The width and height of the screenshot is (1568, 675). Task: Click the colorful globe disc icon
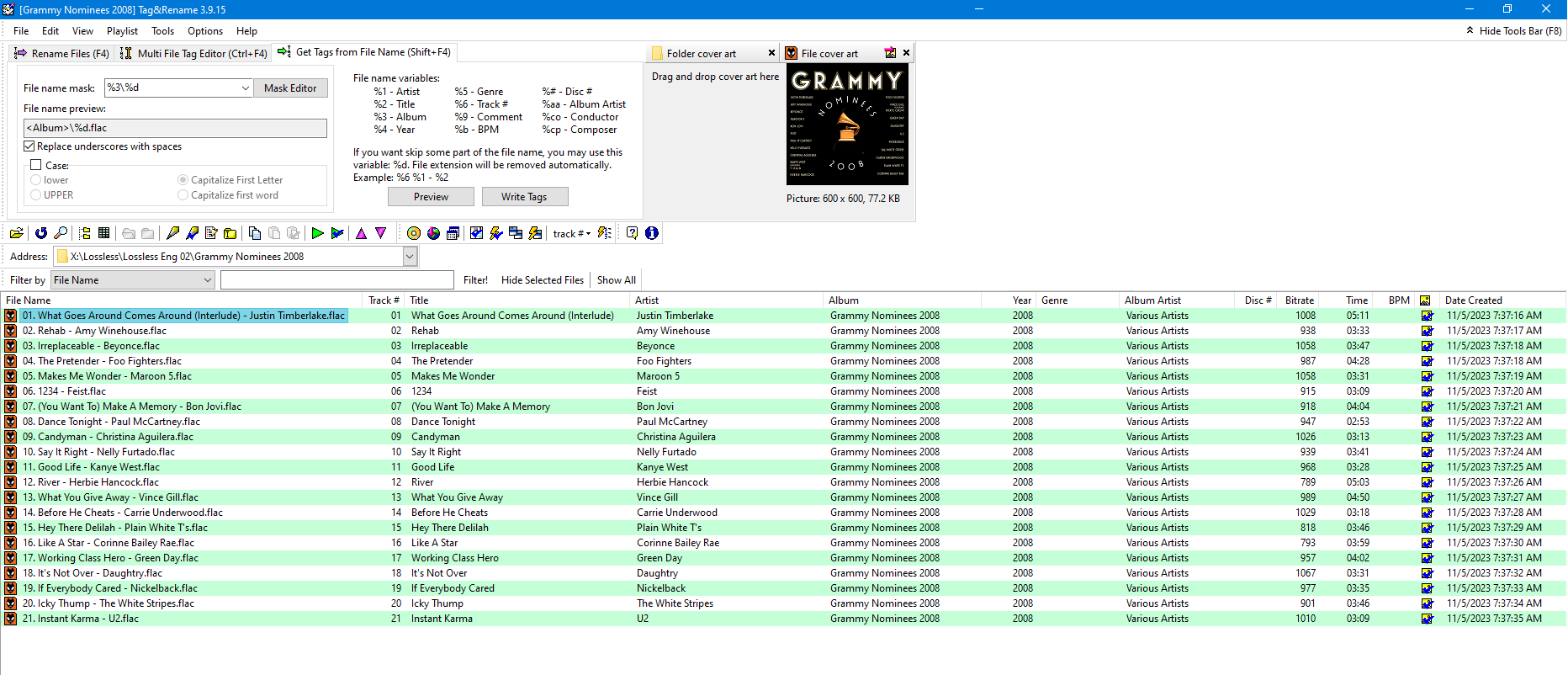tap(433, 233)
